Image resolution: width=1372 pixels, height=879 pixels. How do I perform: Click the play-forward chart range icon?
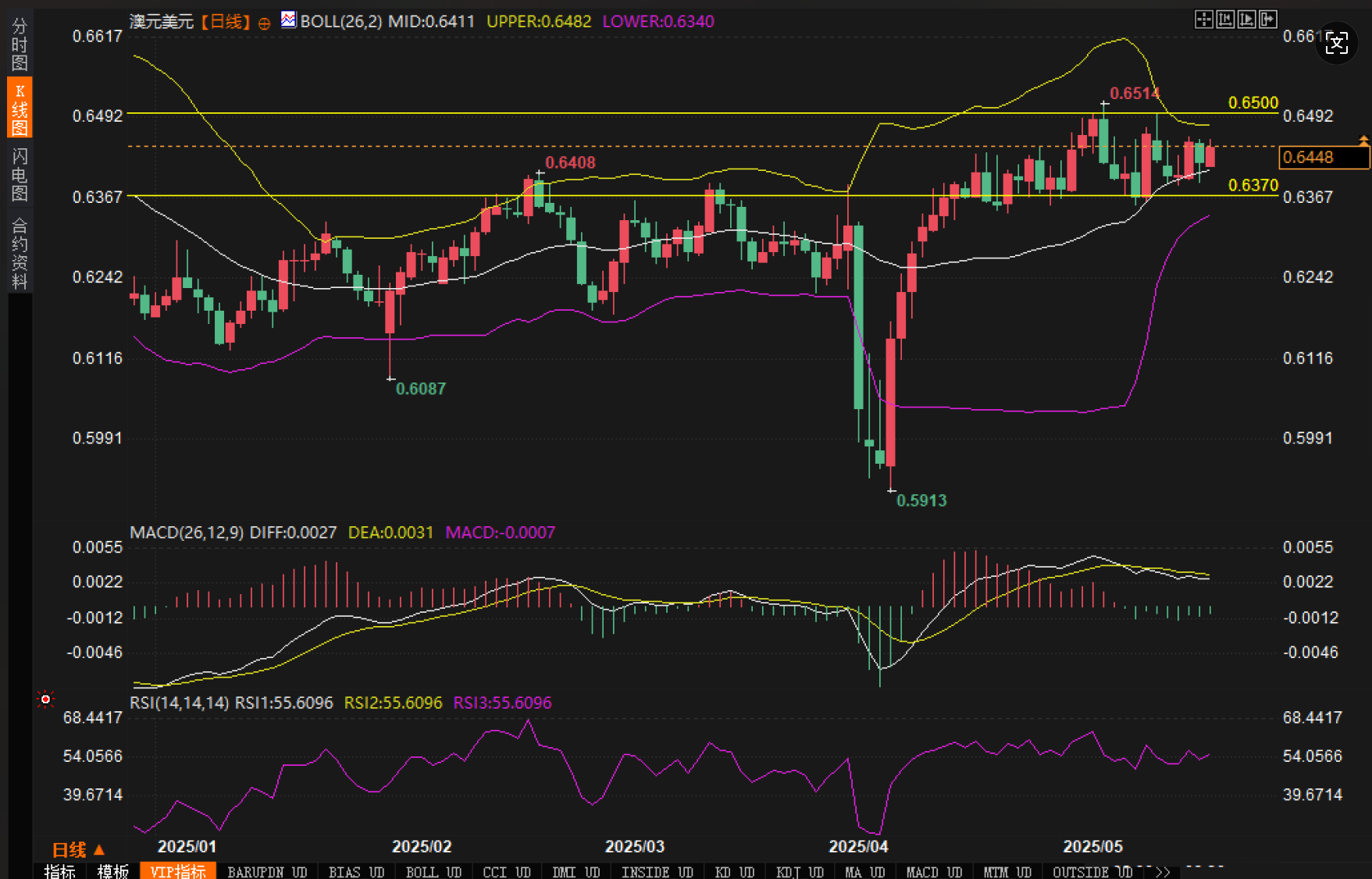pos(1246,20)
